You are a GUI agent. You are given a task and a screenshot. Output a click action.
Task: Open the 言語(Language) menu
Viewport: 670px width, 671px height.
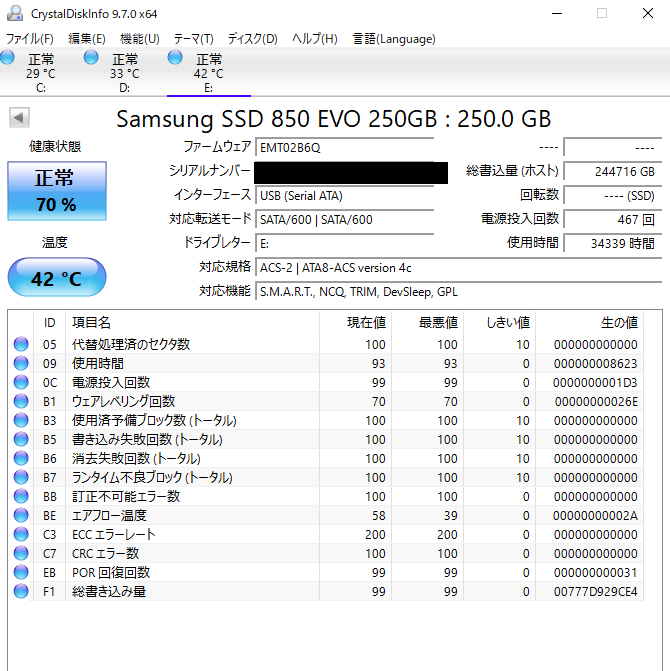pyautogui.click(x=394, y=39)
